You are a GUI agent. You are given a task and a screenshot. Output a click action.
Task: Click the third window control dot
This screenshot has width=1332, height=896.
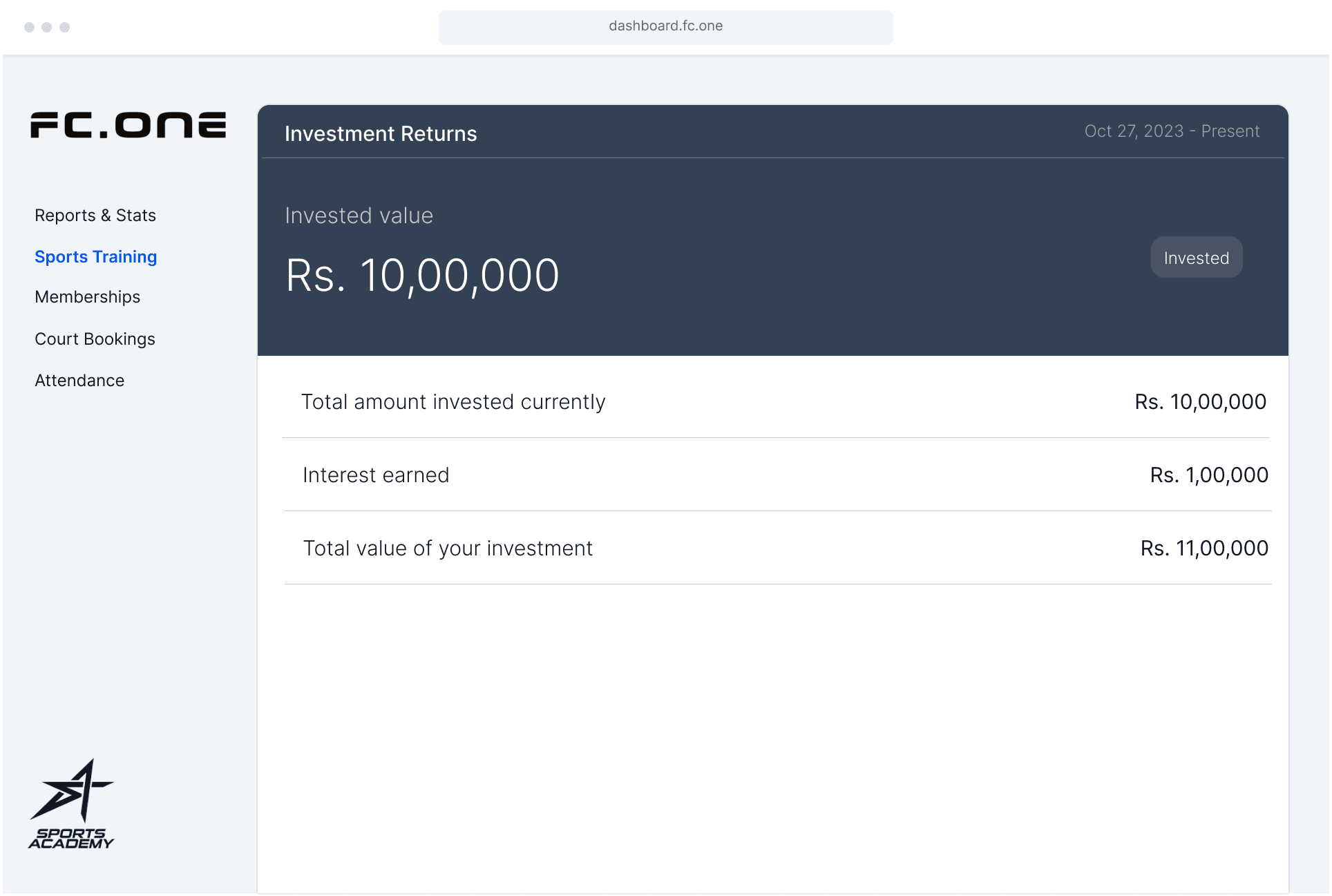[x=65, y=27]
